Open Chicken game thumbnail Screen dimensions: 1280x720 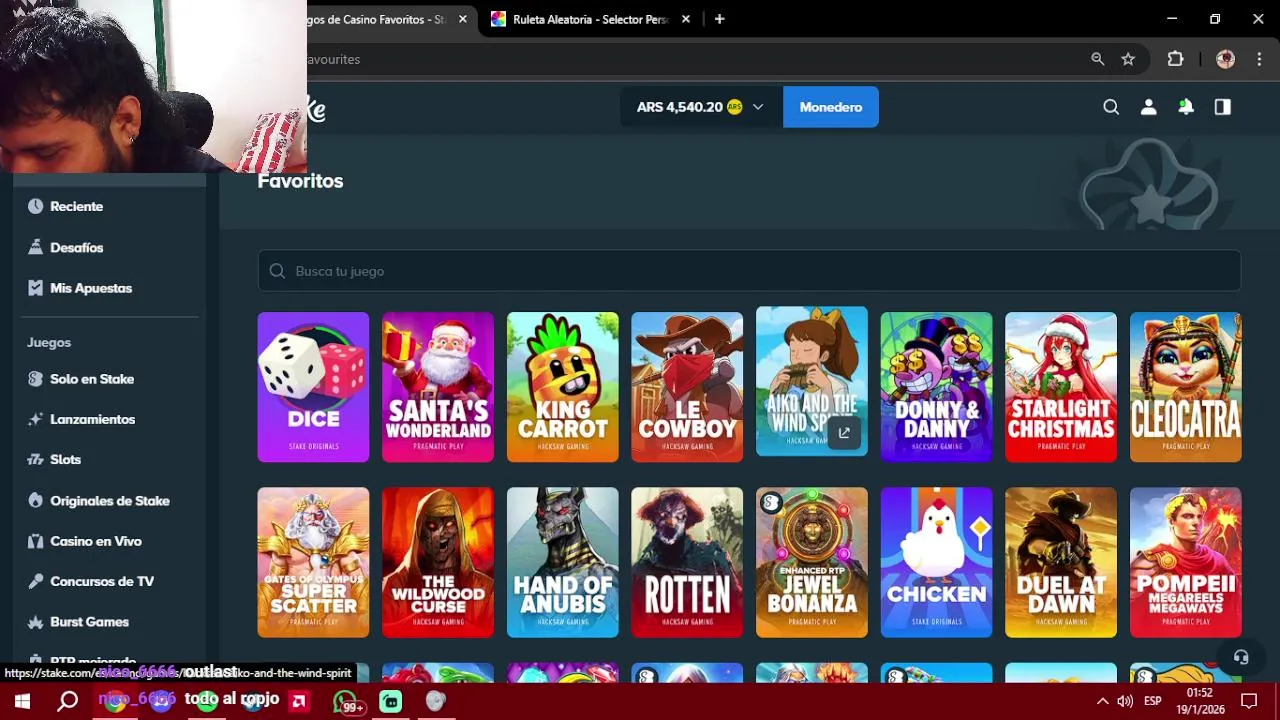pyautogui.click(x=936, y=562)
